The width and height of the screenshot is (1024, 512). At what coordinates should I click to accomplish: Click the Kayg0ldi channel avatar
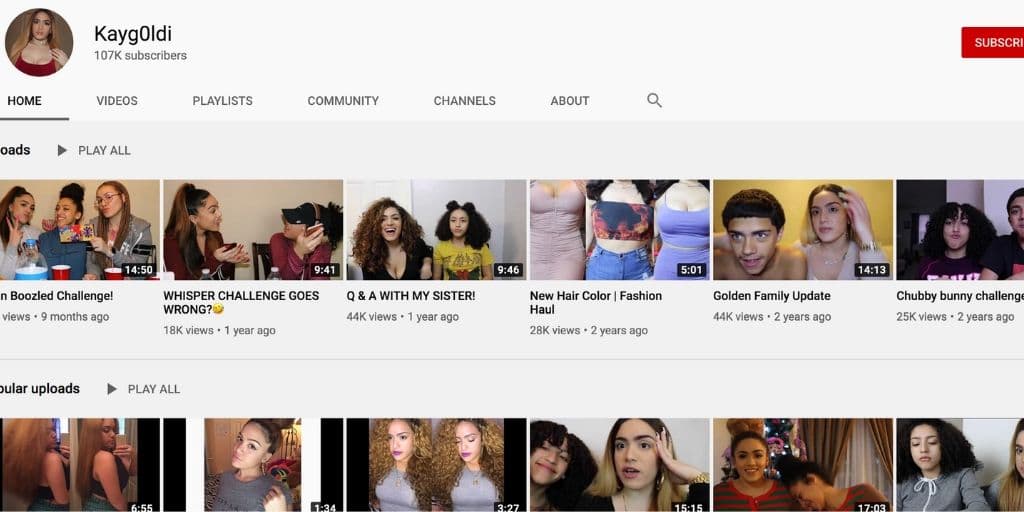coord(39,42)
